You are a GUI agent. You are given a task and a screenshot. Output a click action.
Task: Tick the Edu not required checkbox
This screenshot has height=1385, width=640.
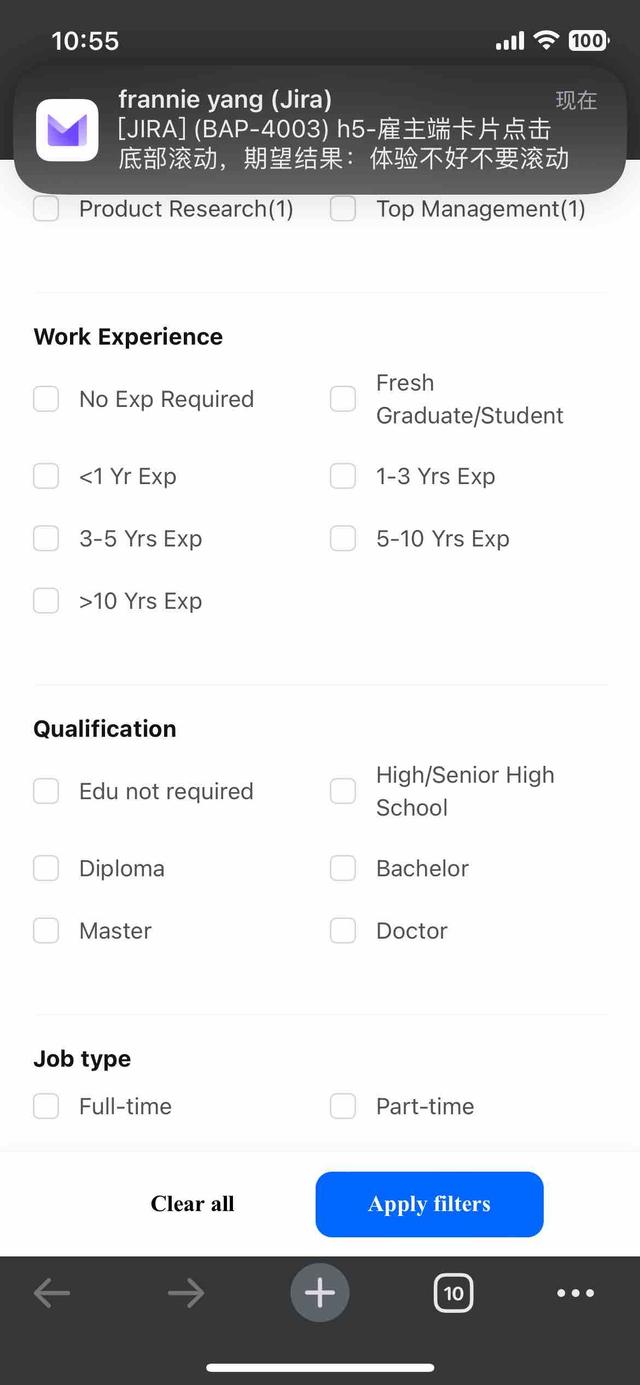46,791
